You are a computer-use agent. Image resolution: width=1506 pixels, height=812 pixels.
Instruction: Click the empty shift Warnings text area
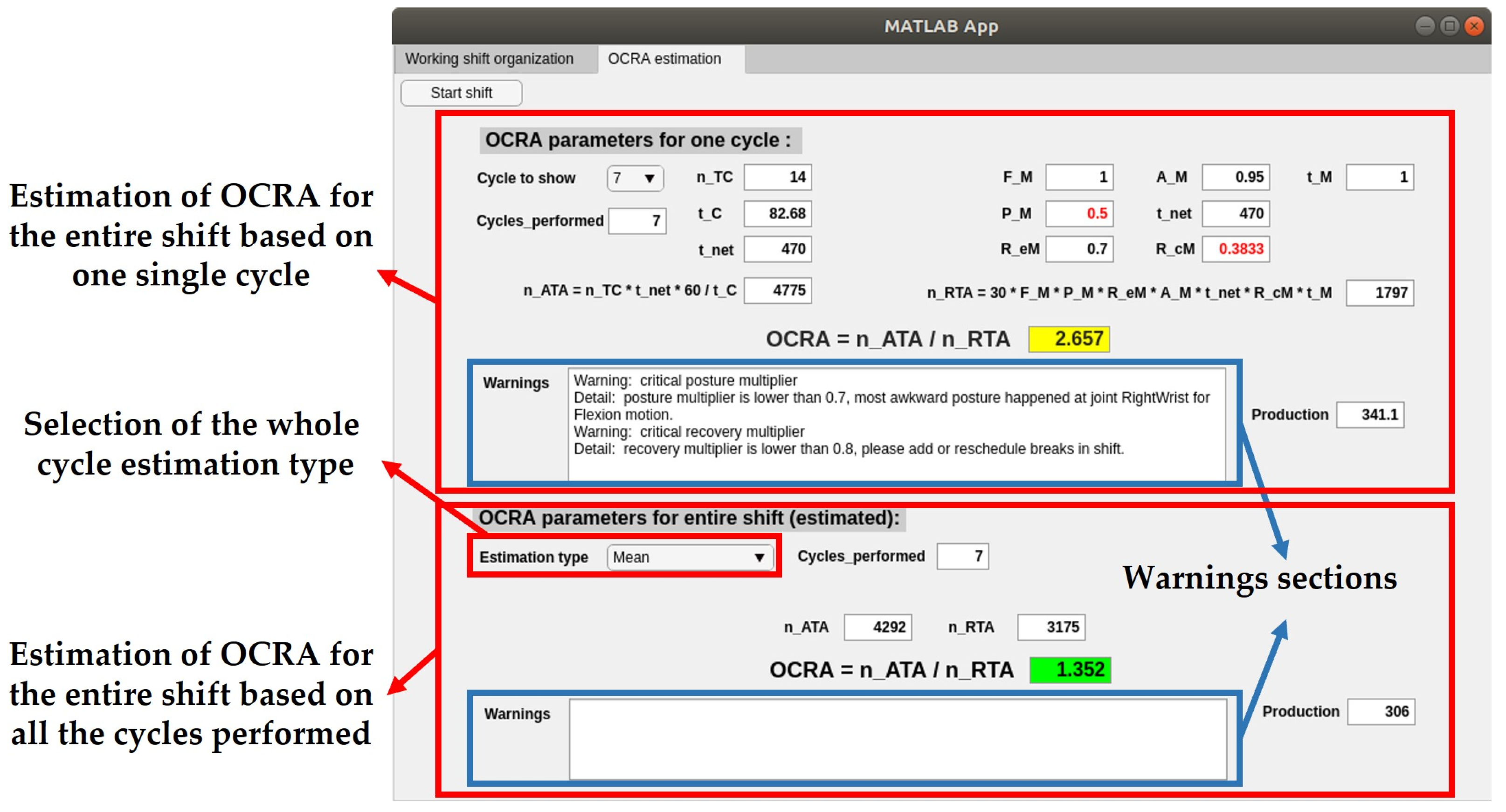(898, 739)
